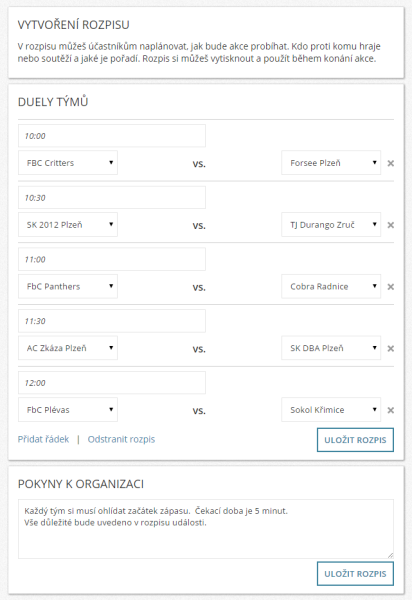Expand the Cobra Radnice dropdown
The image size is (412, 600).
[331, 286]
